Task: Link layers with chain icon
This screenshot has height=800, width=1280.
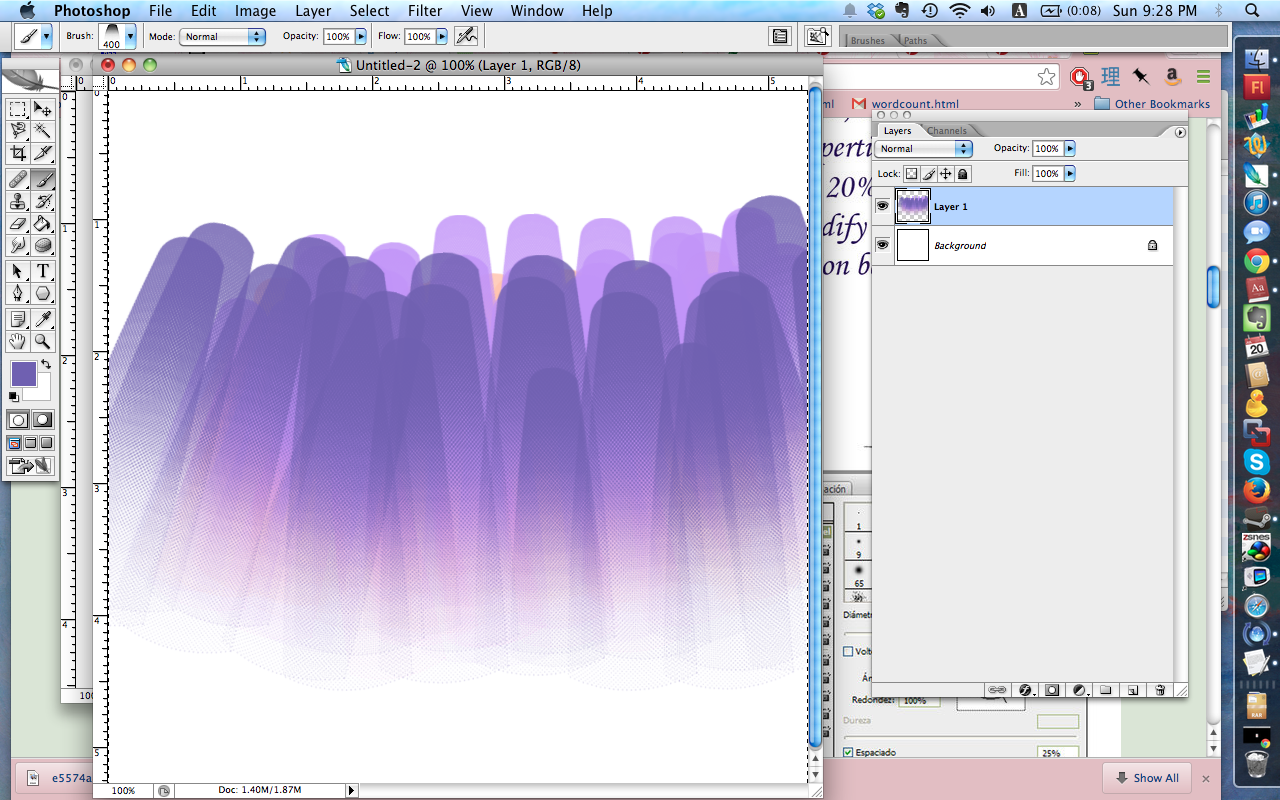Action: [x=997, y=690]
